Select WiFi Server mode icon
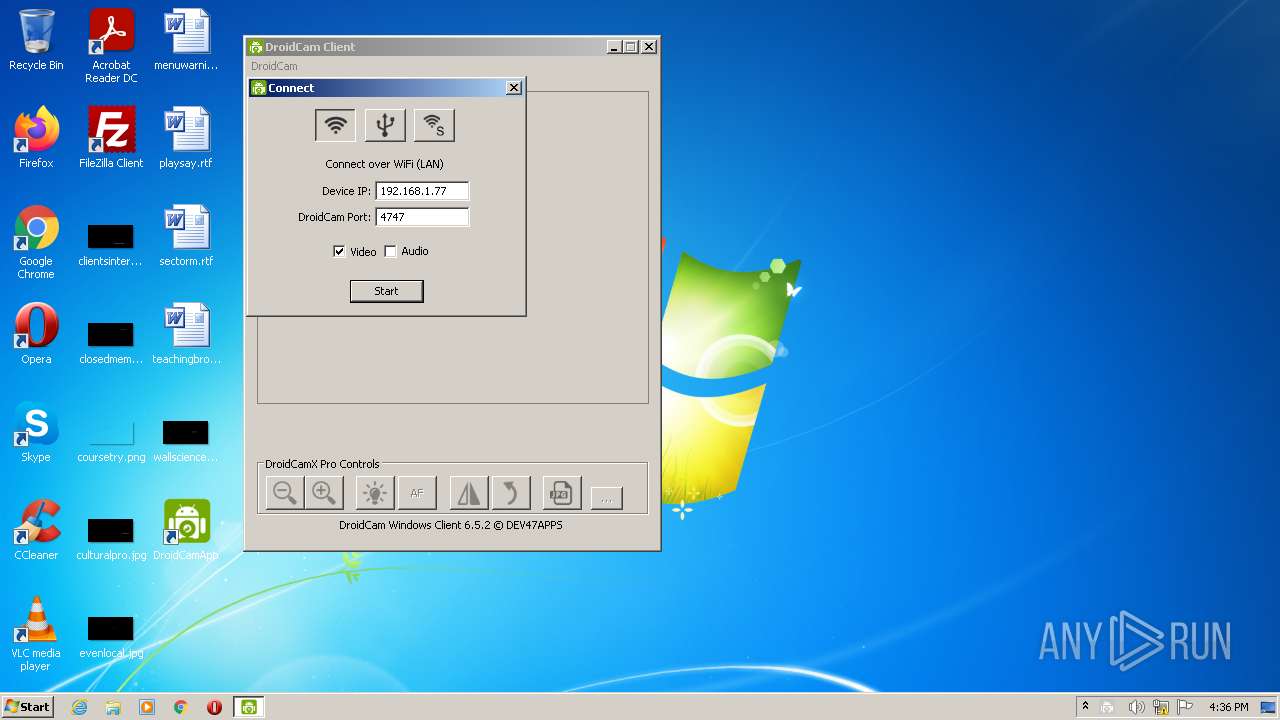Image resolution: width=1280 pixels, height=720 pixels. [434, 125]
